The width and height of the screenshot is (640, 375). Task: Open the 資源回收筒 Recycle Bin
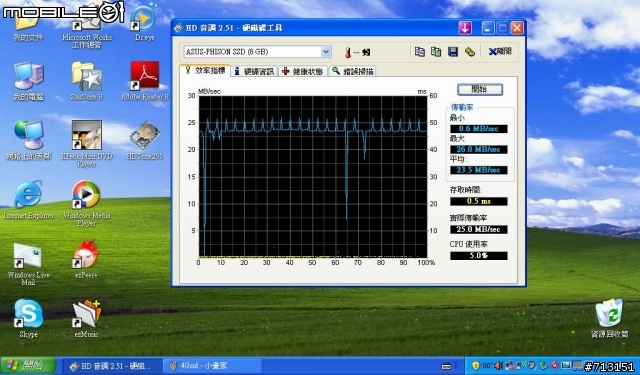[609, 318]
